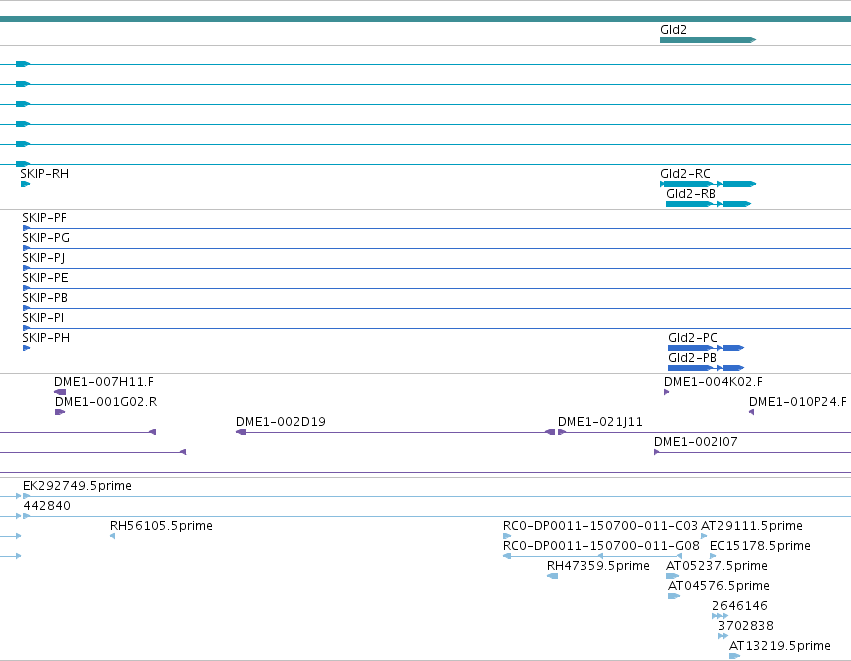Open the SKIP-PB label

(x=45, y=298)
